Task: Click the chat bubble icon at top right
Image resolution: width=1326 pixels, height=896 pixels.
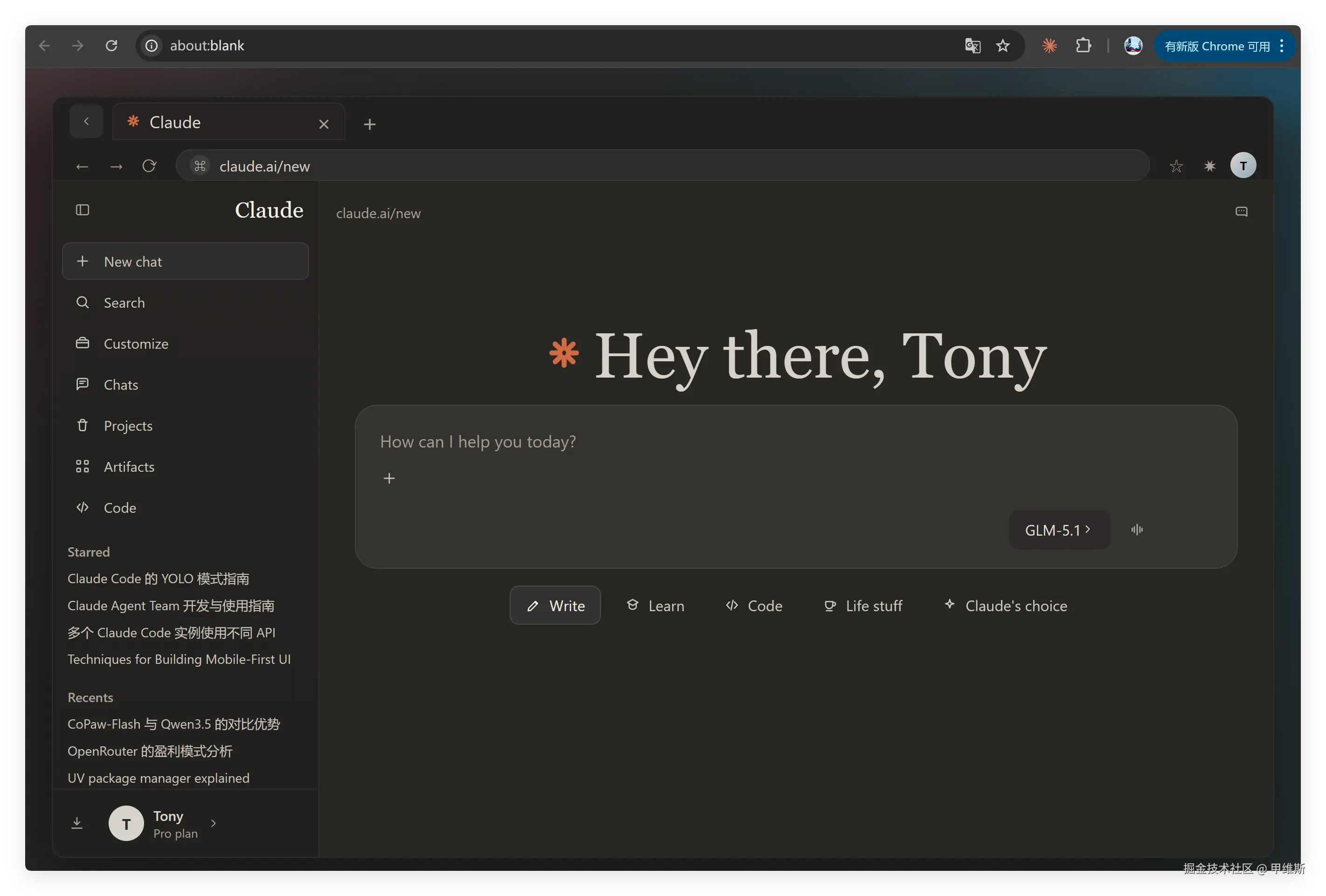Action: [1241, 212]
